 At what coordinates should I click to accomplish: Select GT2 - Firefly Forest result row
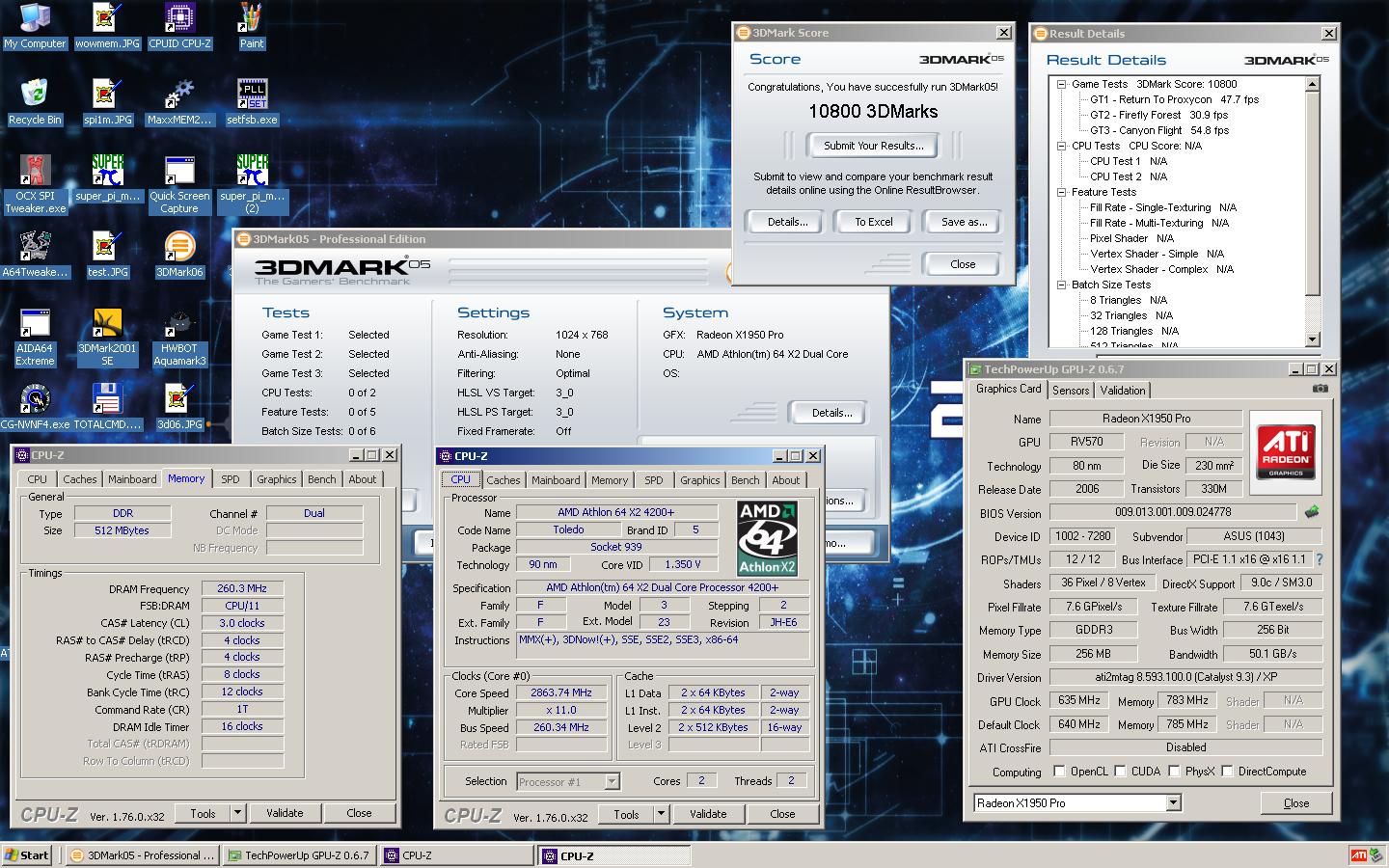1158,115
